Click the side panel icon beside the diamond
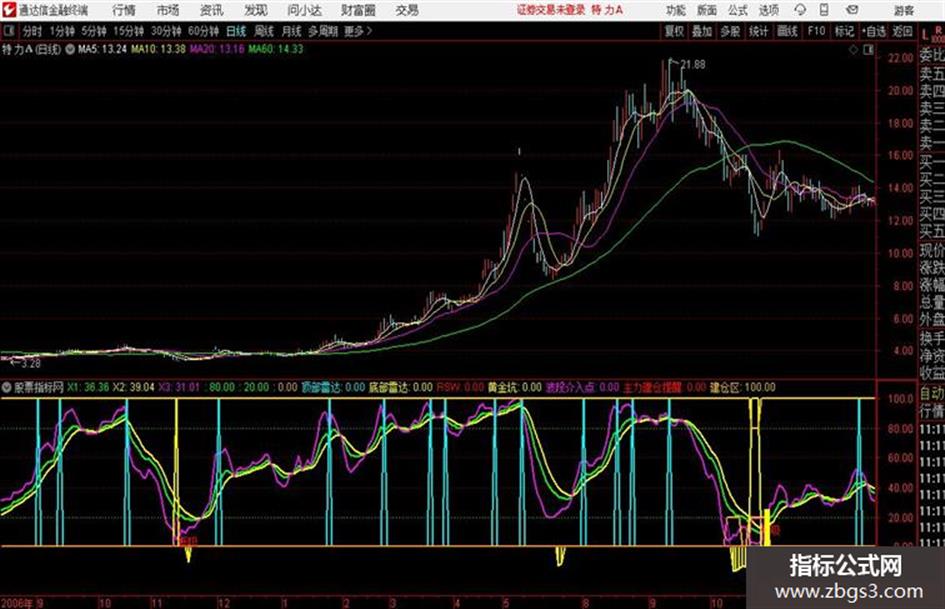The image size is (945, 609). coord(868,50)
